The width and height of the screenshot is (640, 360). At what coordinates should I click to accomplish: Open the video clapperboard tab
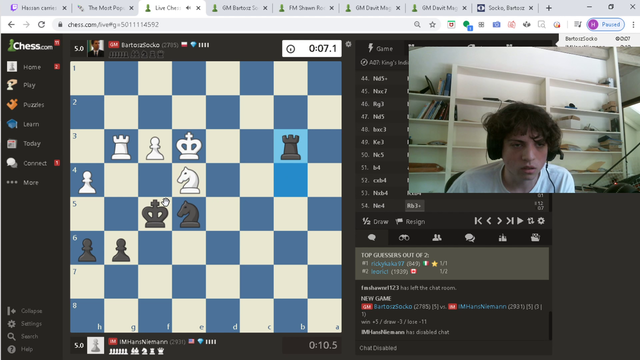tap(535, 238)
